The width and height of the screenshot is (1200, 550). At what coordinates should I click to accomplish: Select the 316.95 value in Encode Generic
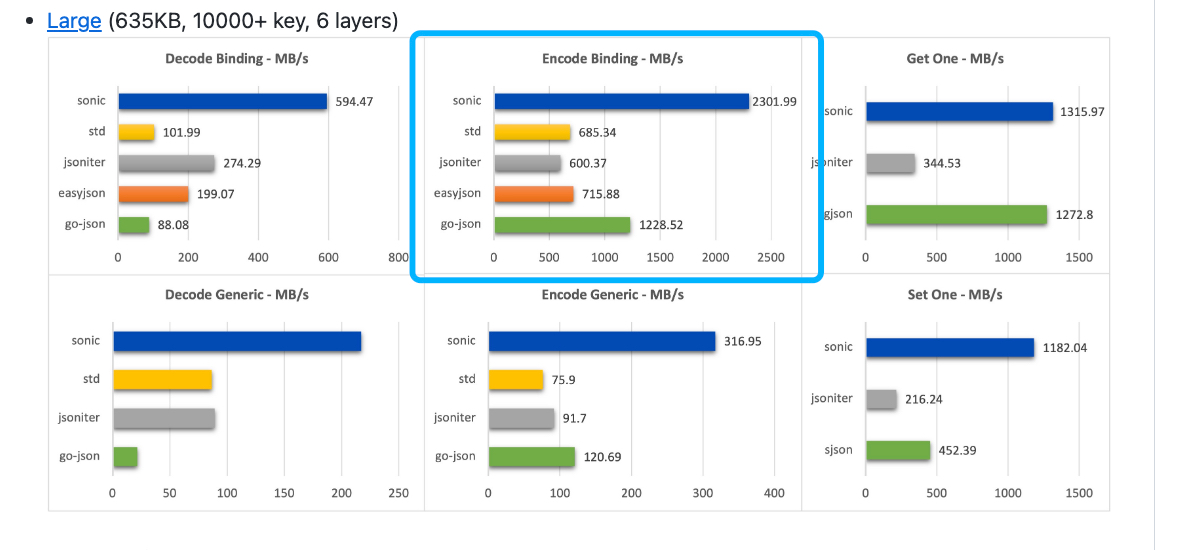pyautogui.click(x=742, y=341)
